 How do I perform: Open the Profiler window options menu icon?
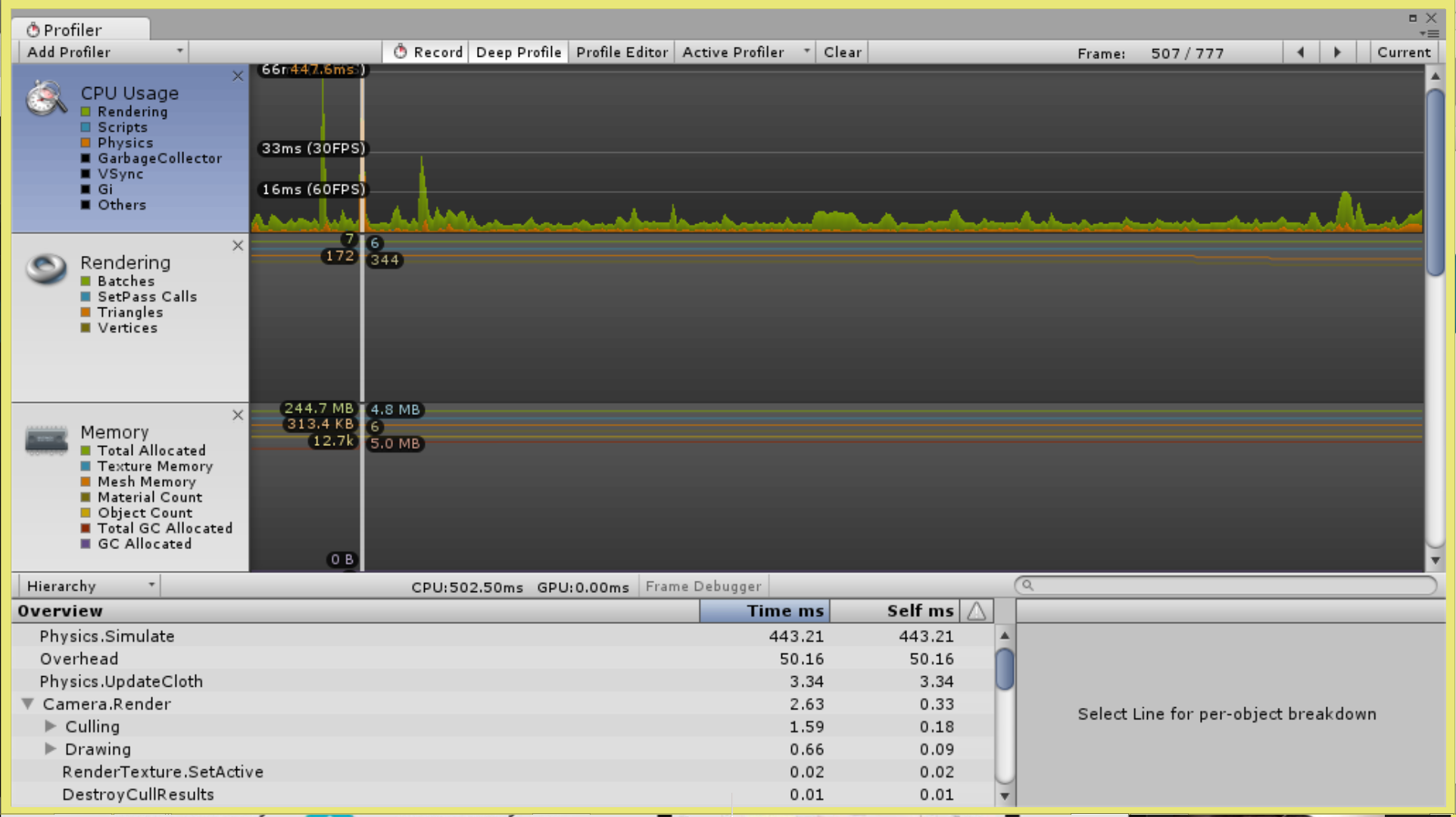(1430, 33)
